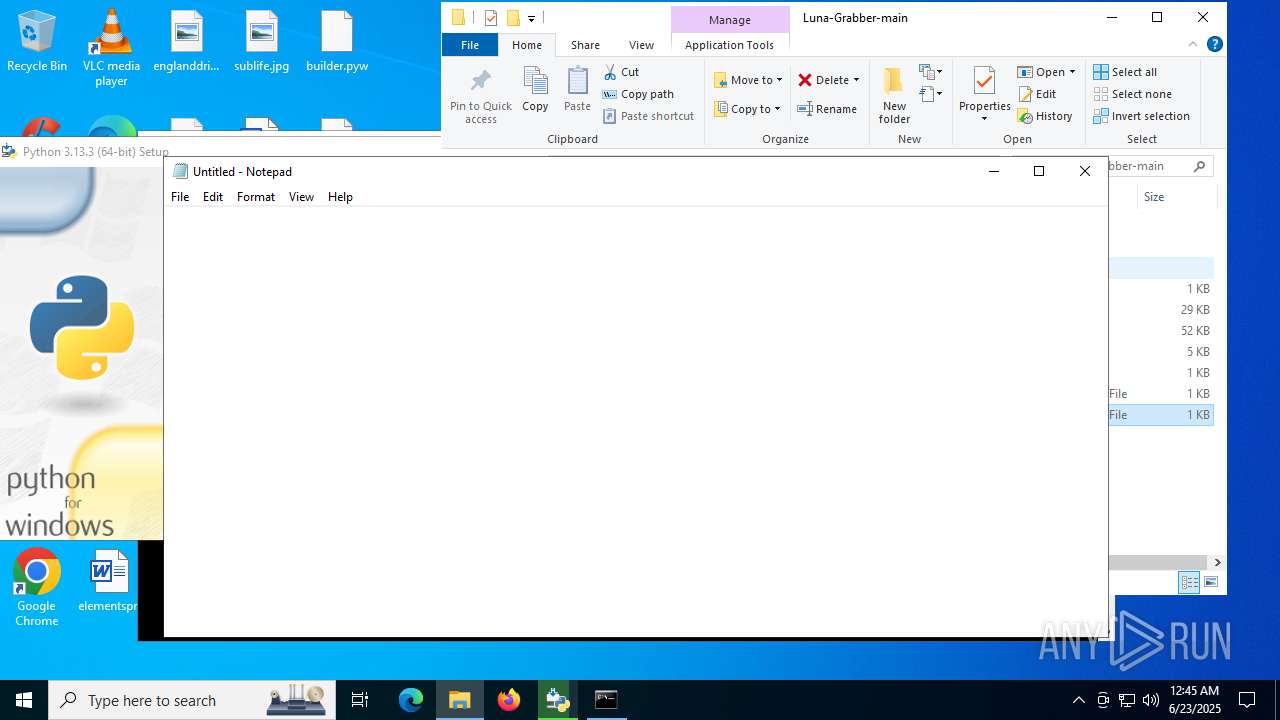The height and width of the screenshot is (720, 1280).
Task: Open VLC media player desktop shortcut
Action: point(111,47)
